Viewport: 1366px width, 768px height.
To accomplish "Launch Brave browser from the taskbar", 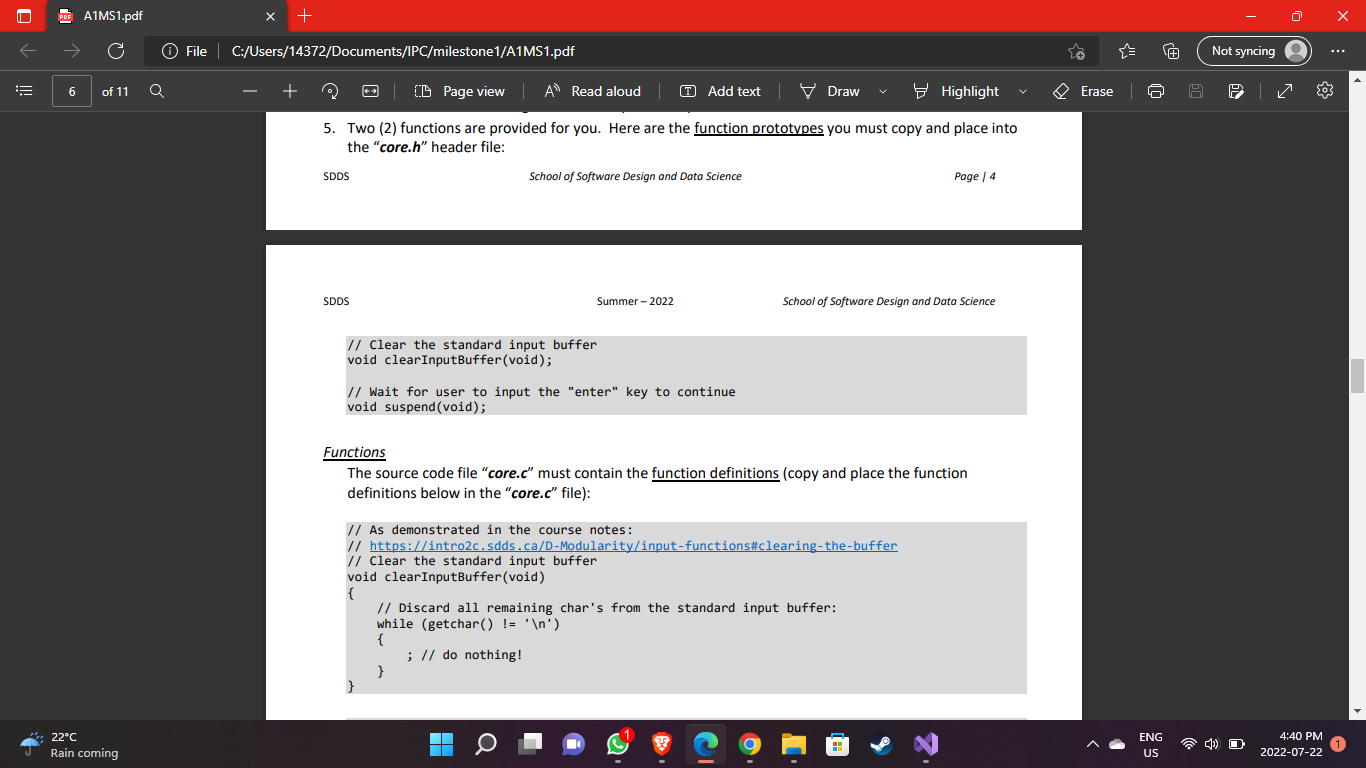I will point(661,744).
